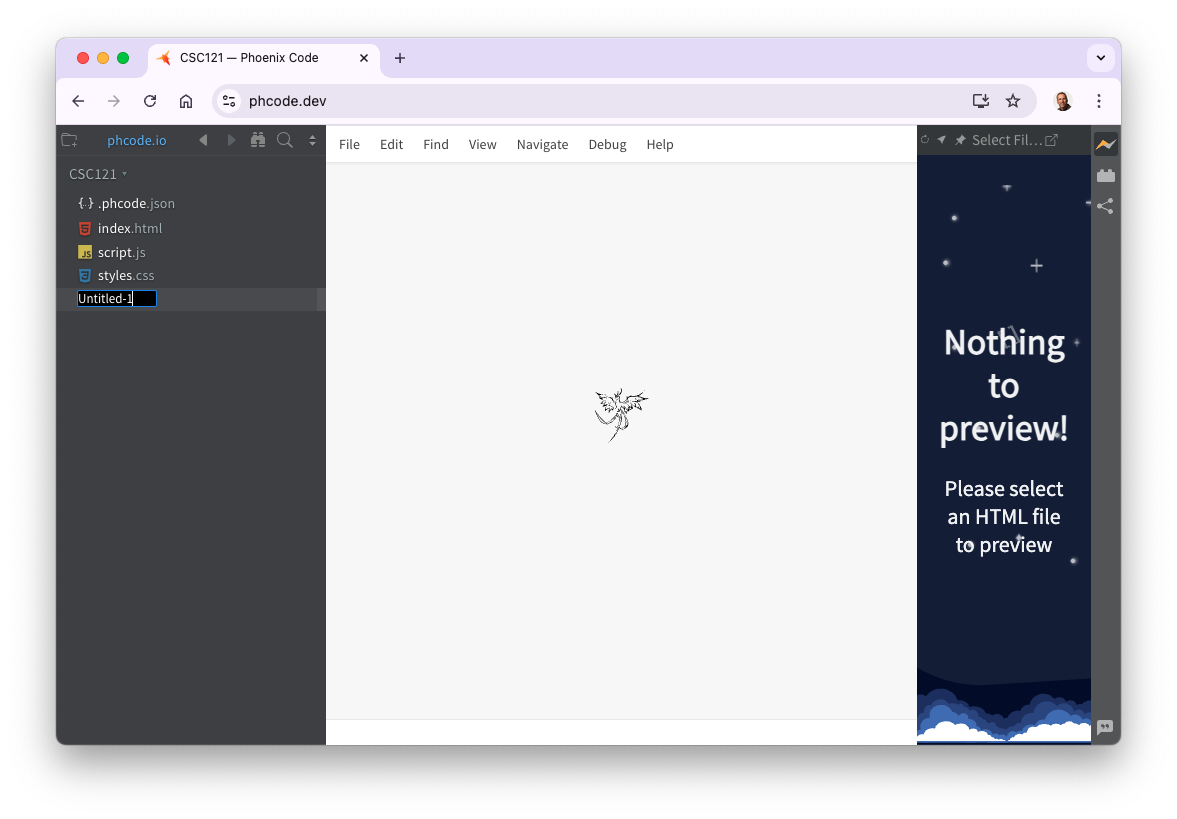Reload the live preview
This screenshot has width=1177, height=819.
pos(925,140)
